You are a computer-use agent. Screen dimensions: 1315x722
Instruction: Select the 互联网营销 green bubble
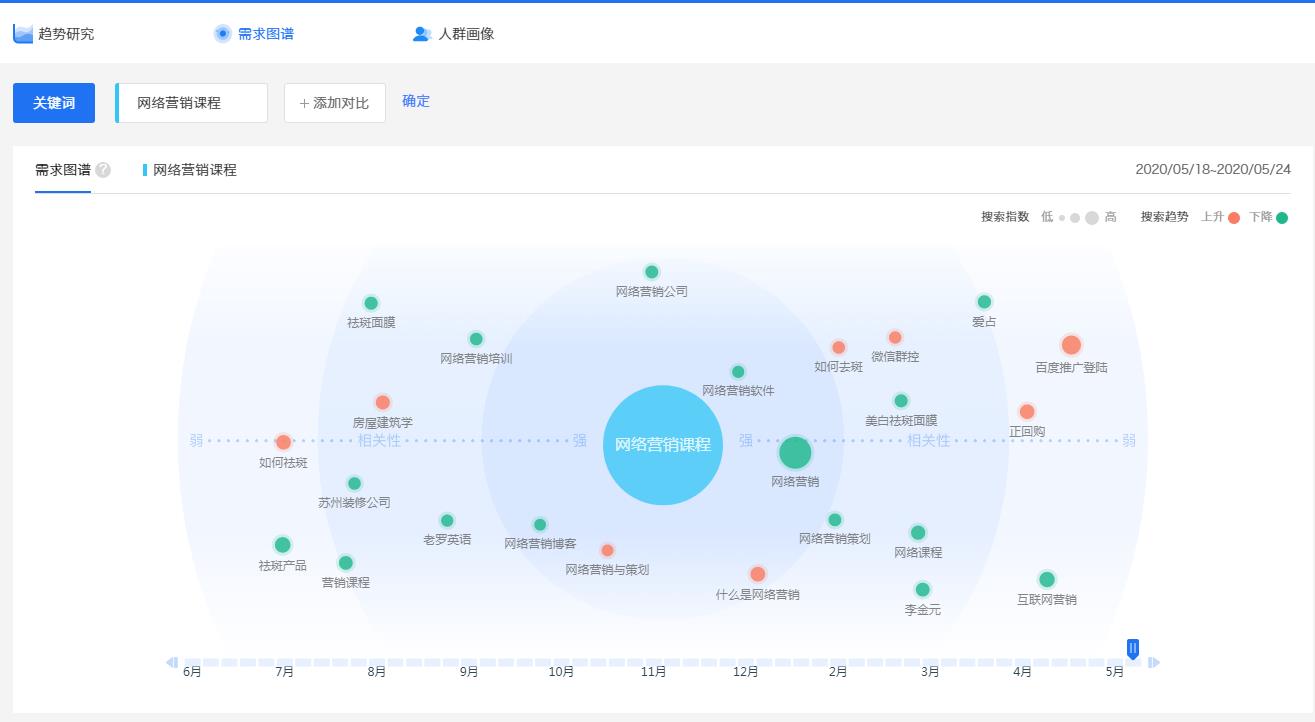(1047, 579)
